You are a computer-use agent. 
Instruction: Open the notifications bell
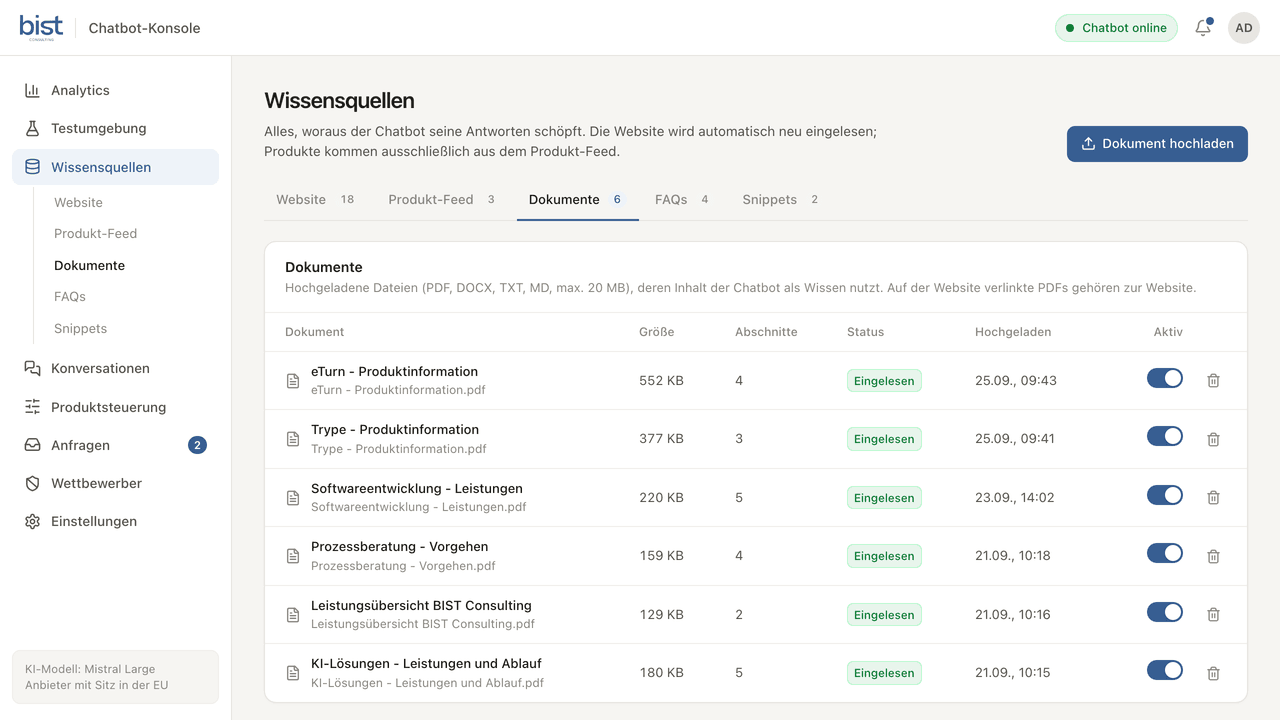(x=1203, y=28)
